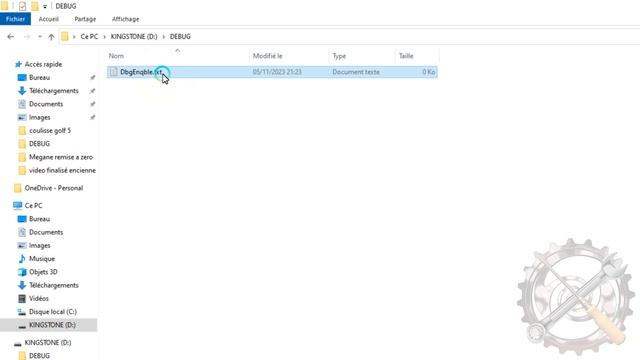Click DEBUG in the address path
Viewport: 640px width, 360px height.
pyautogui.click(x=180, y=37)
